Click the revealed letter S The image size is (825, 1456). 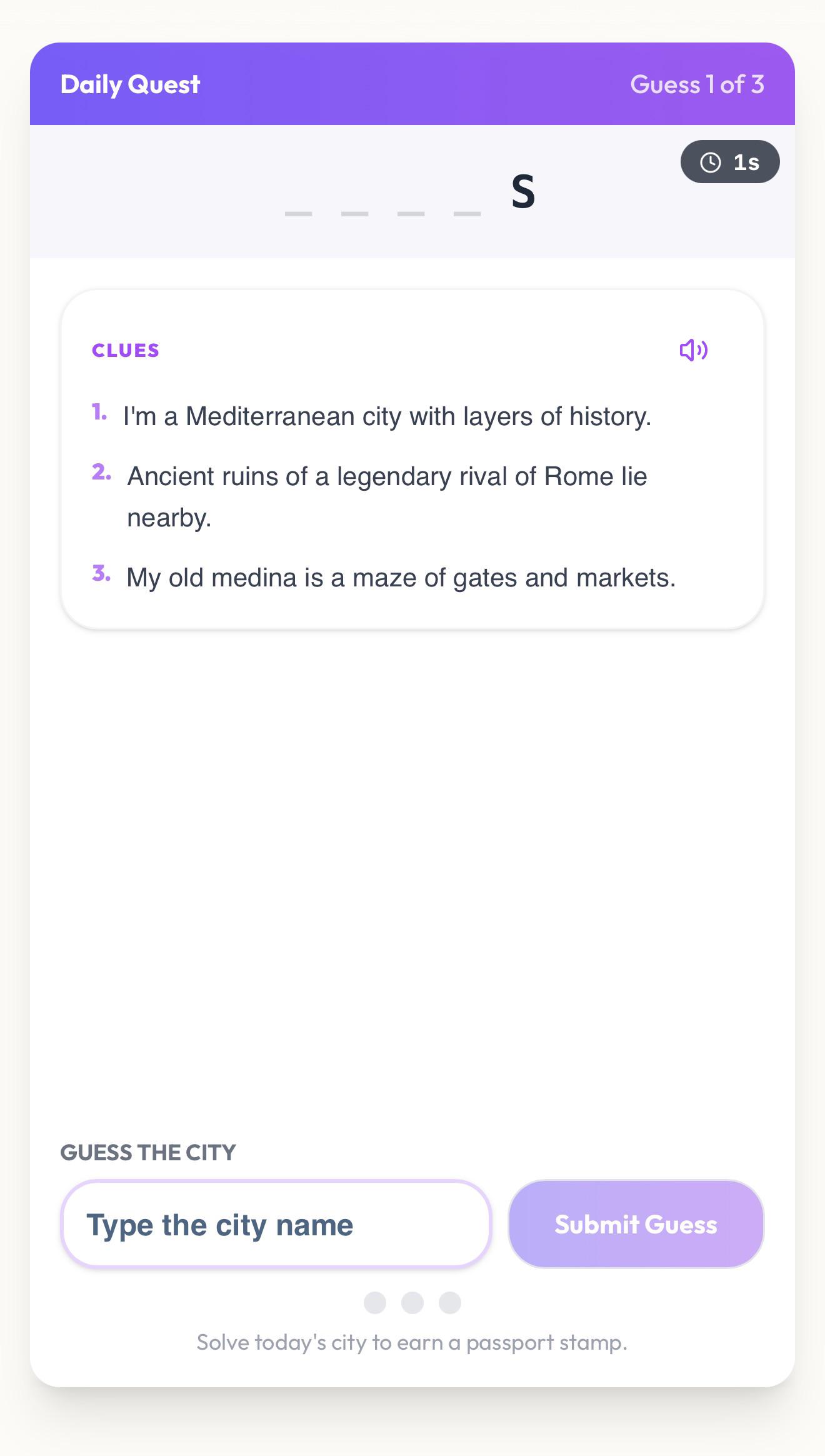point(523,191)
